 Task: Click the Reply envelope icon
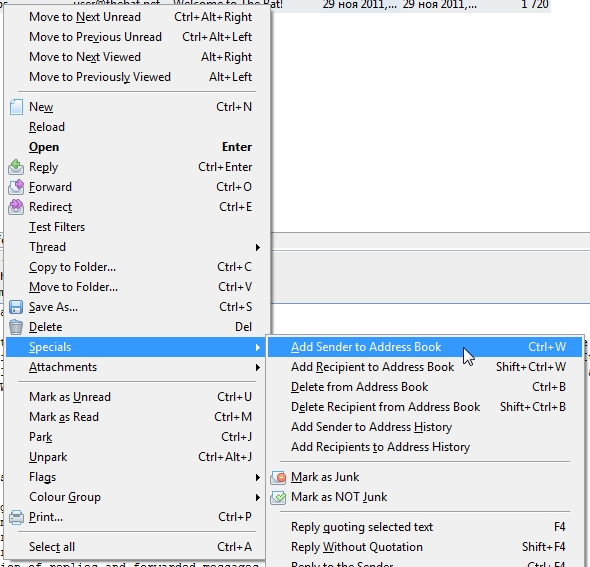pyautogui.click(x=16, y=167)
